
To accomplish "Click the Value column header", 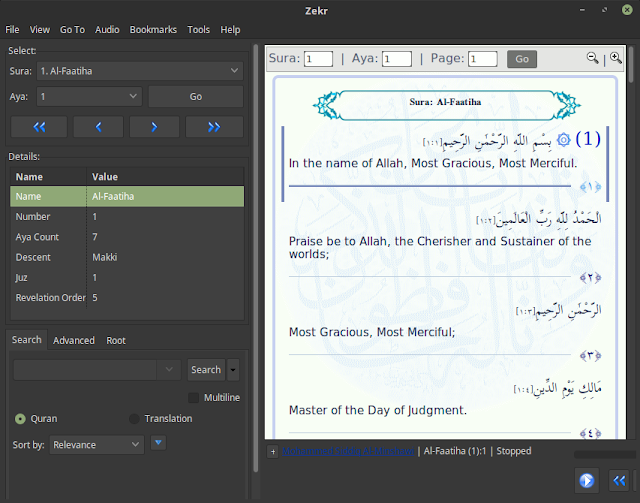I will [x=165, y=177].
